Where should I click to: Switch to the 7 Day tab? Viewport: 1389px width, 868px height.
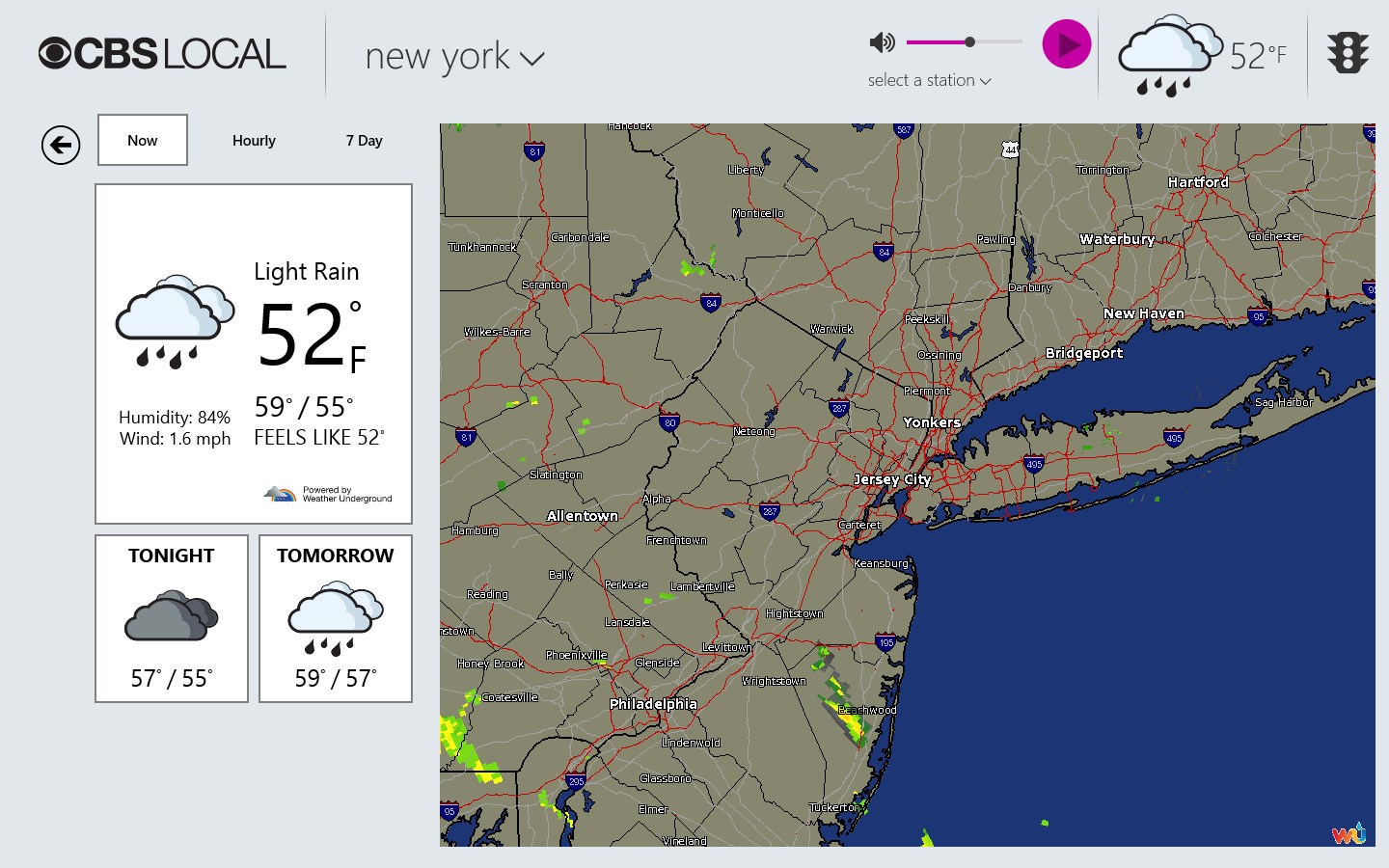click(364, 140)
